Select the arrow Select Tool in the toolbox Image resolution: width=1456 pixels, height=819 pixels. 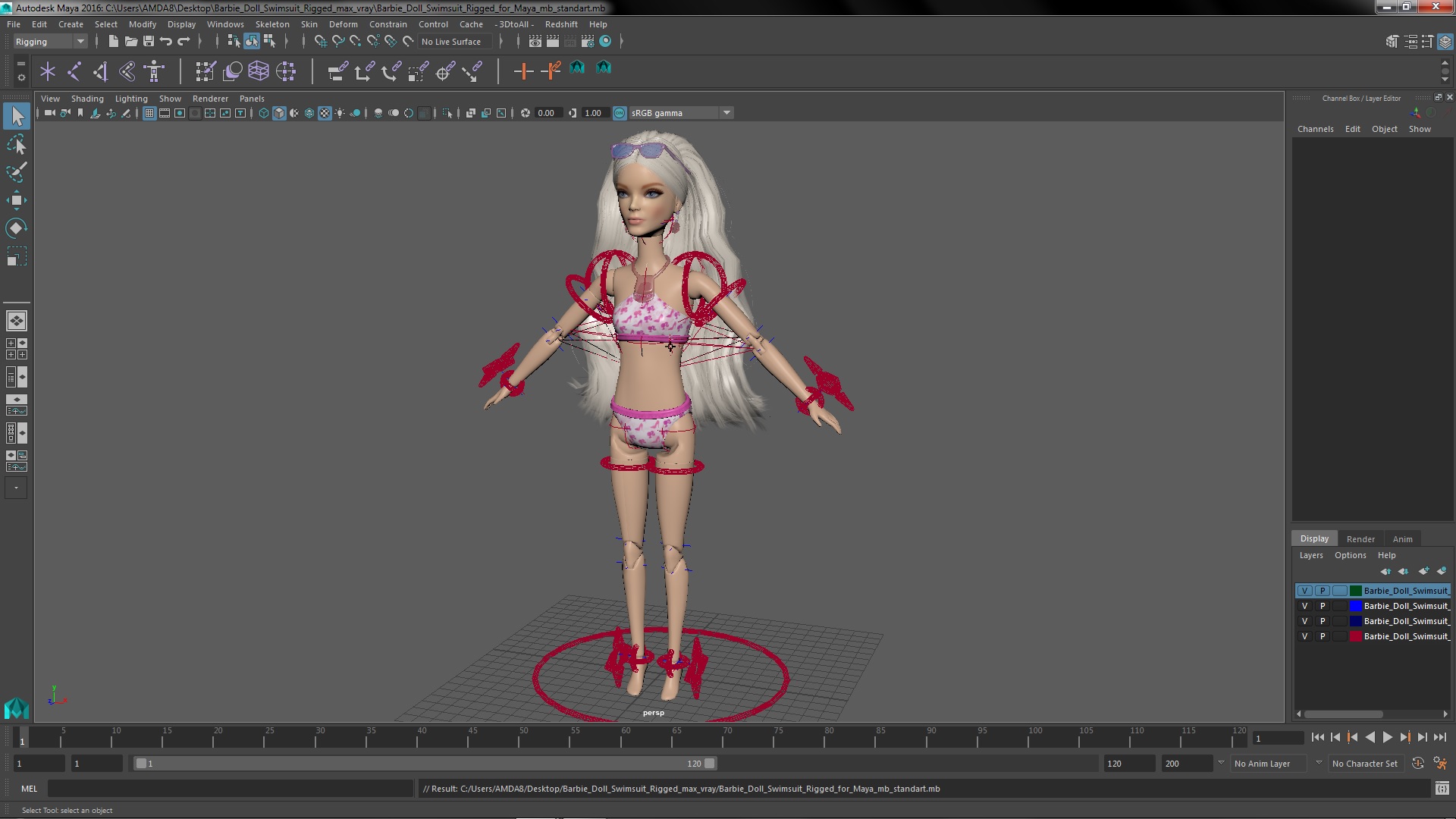[x=17, y=116]
